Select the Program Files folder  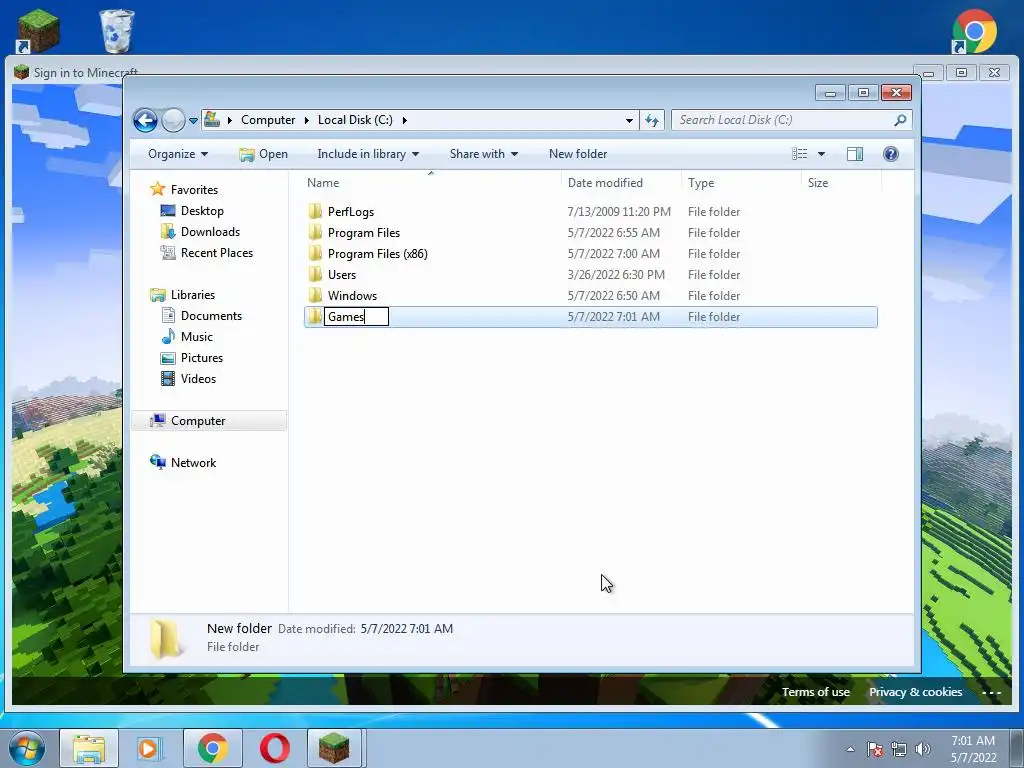point(364,232)
